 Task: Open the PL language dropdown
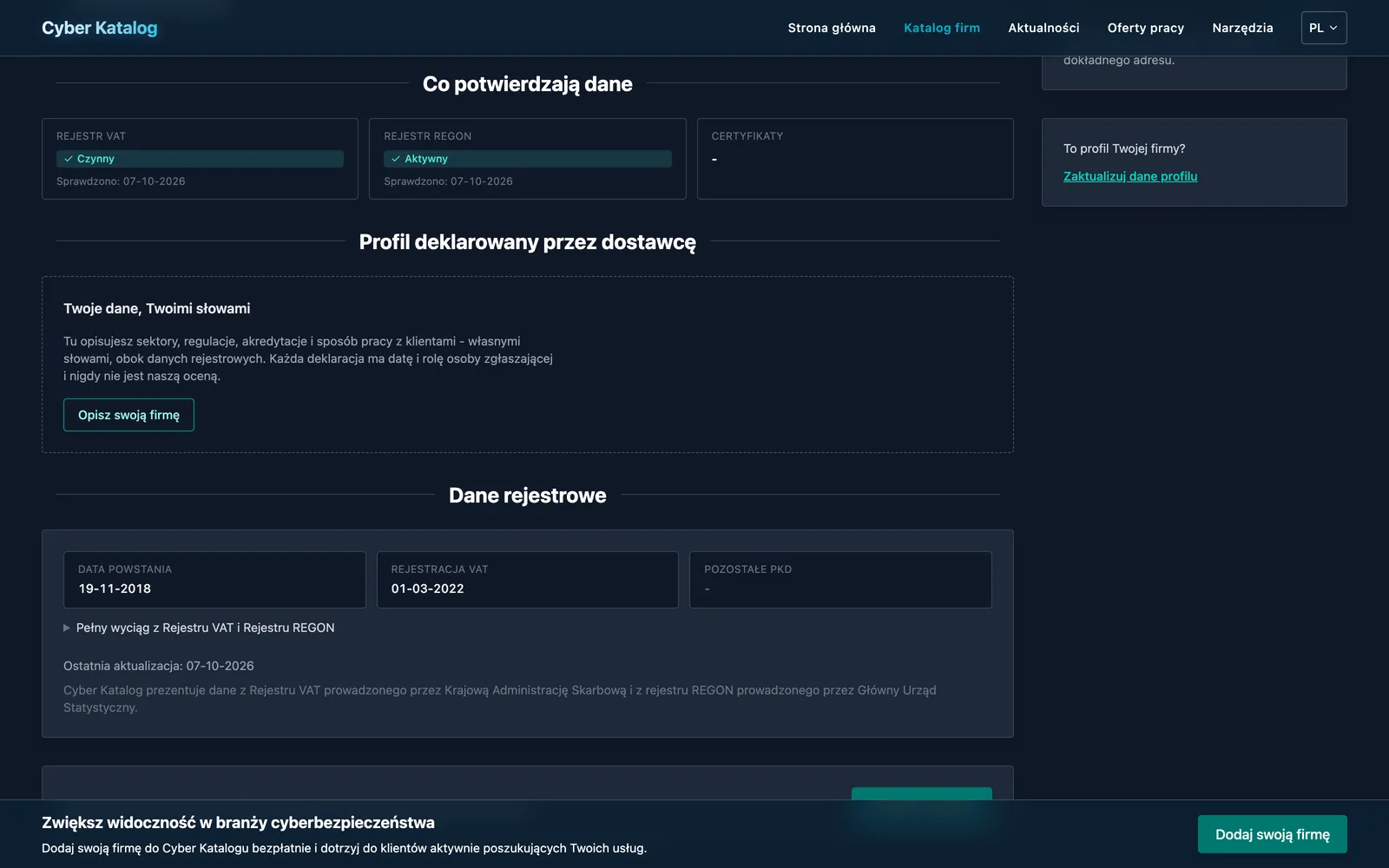coord(1324,28)
